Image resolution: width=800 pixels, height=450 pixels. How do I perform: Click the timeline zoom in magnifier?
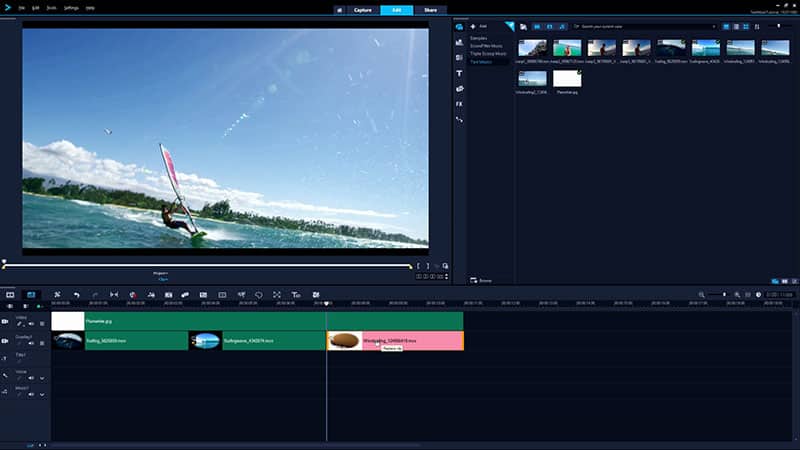tap(737, 295)
